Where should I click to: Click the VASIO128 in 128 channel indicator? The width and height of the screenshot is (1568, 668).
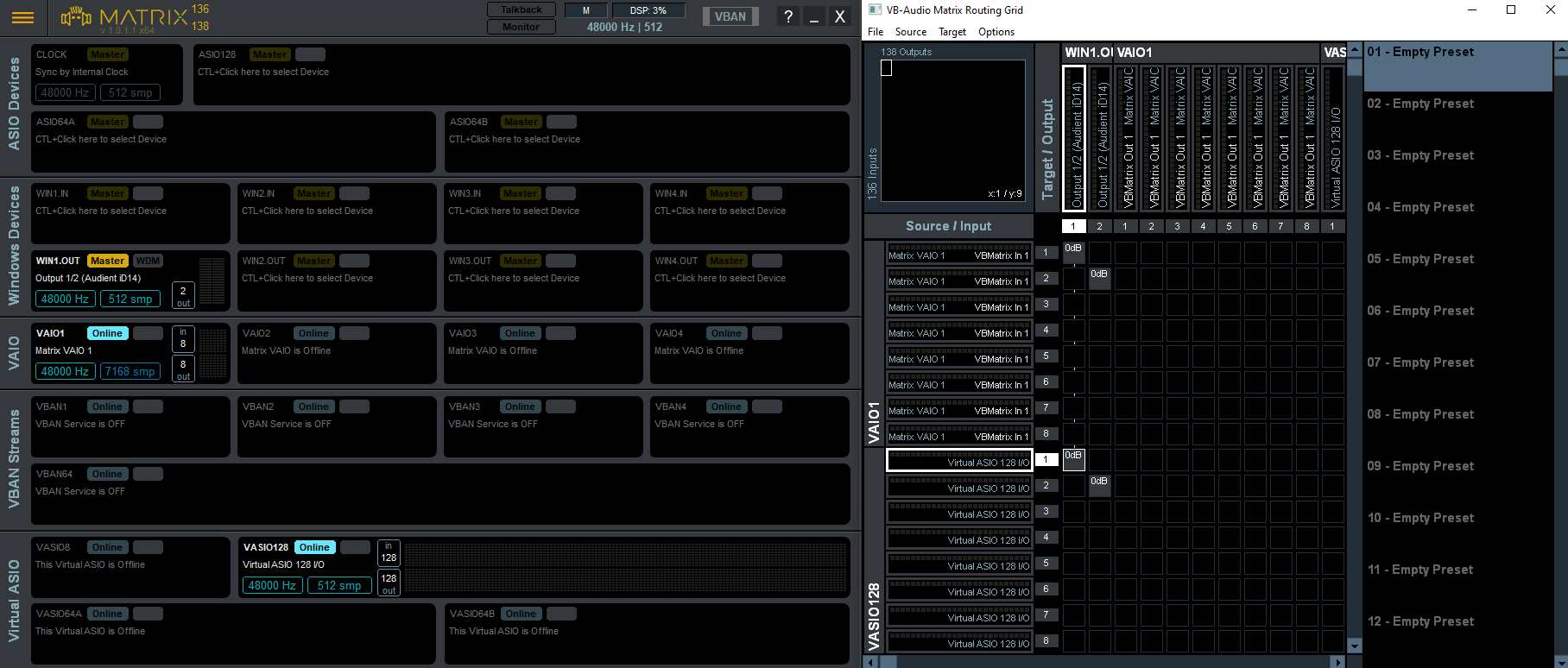389,552
